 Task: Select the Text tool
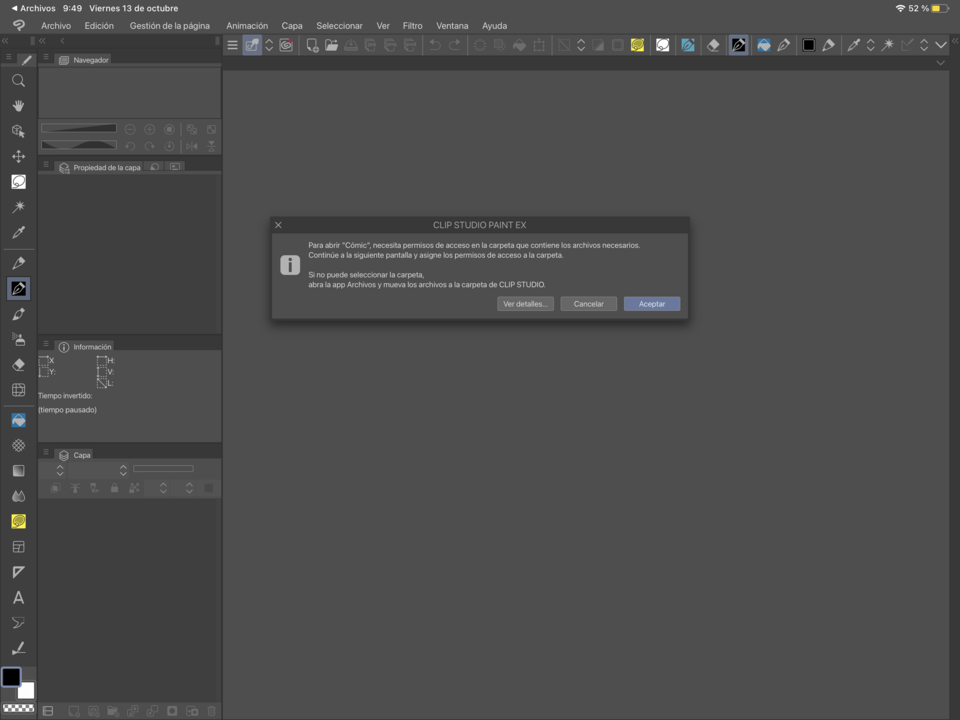tap(18, 598)
